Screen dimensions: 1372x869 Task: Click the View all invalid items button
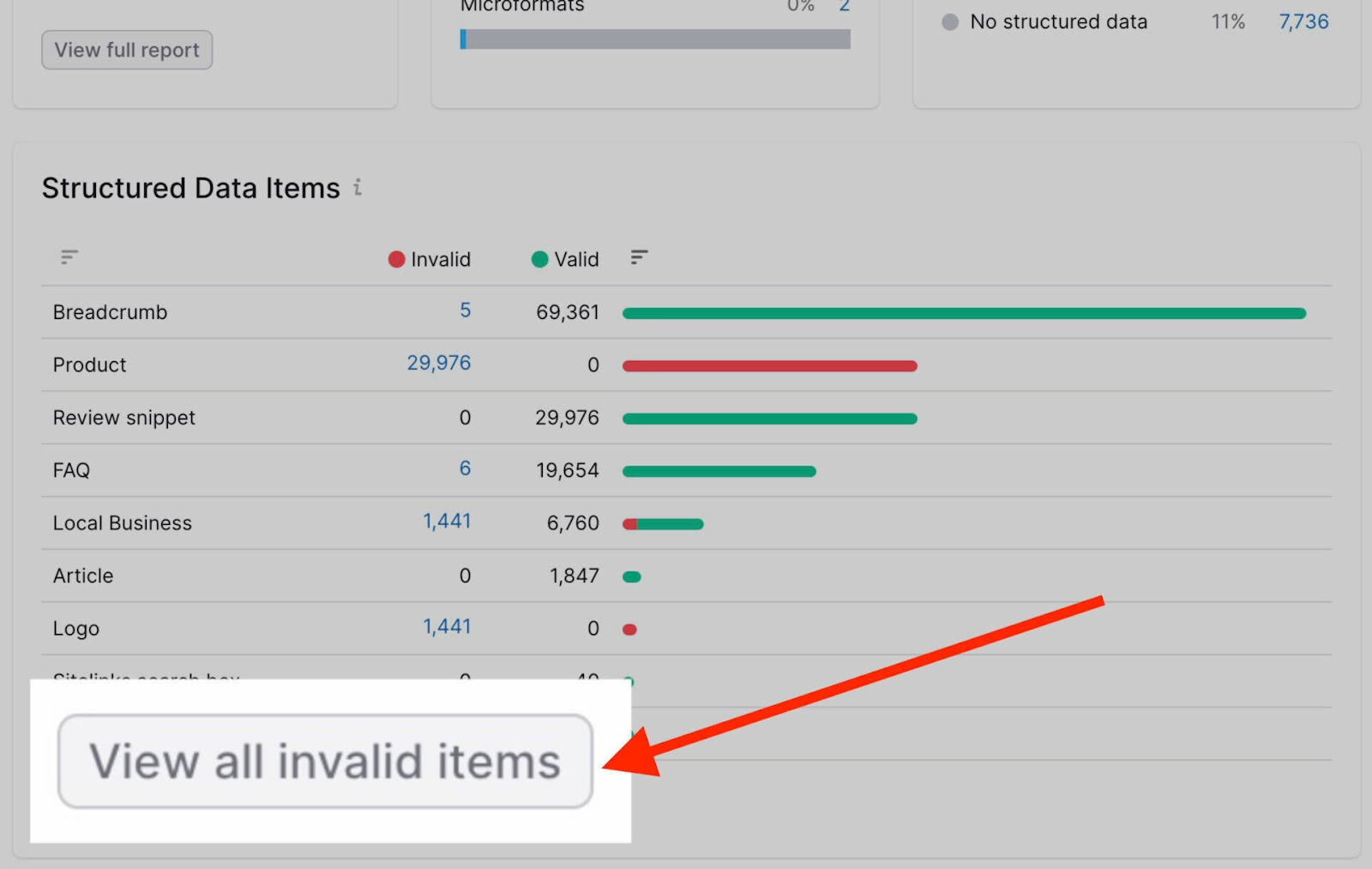(x=325, y=761)
